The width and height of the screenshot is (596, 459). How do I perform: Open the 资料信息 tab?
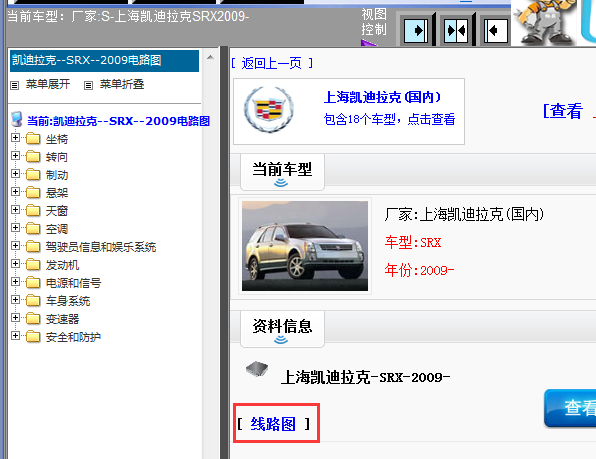click(x=282, y=329)
